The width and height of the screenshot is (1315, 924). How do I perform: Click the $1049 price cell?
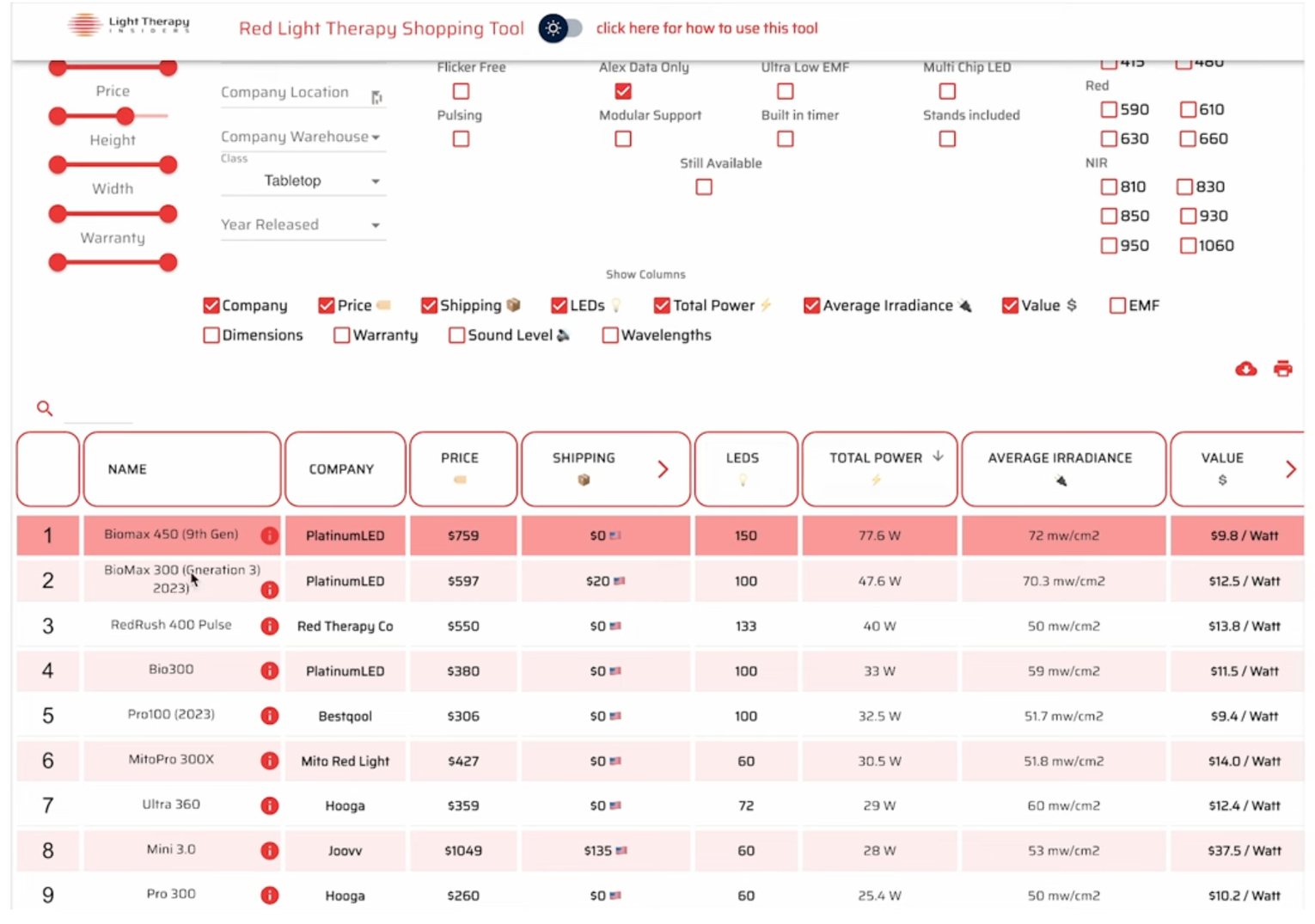[463, 850]
